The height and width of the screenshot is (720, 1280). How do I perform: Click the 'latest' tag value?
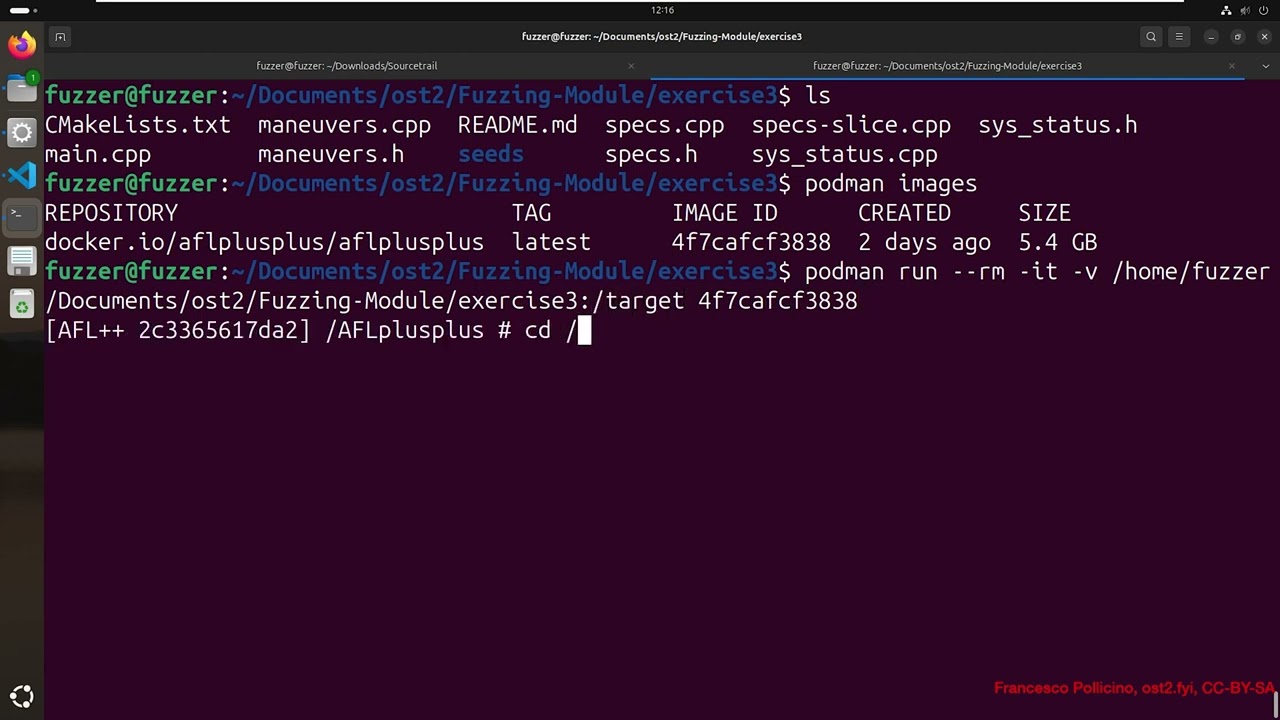(x=551, y=242)
